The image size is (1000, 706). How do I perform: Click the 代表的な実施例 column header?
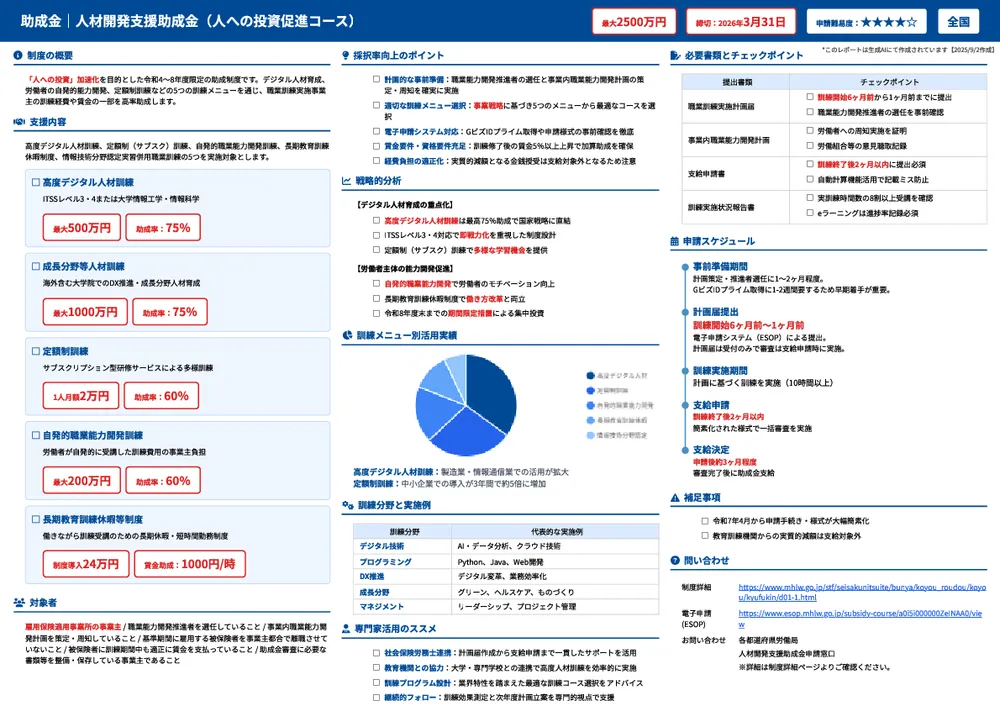pos(557,532)
